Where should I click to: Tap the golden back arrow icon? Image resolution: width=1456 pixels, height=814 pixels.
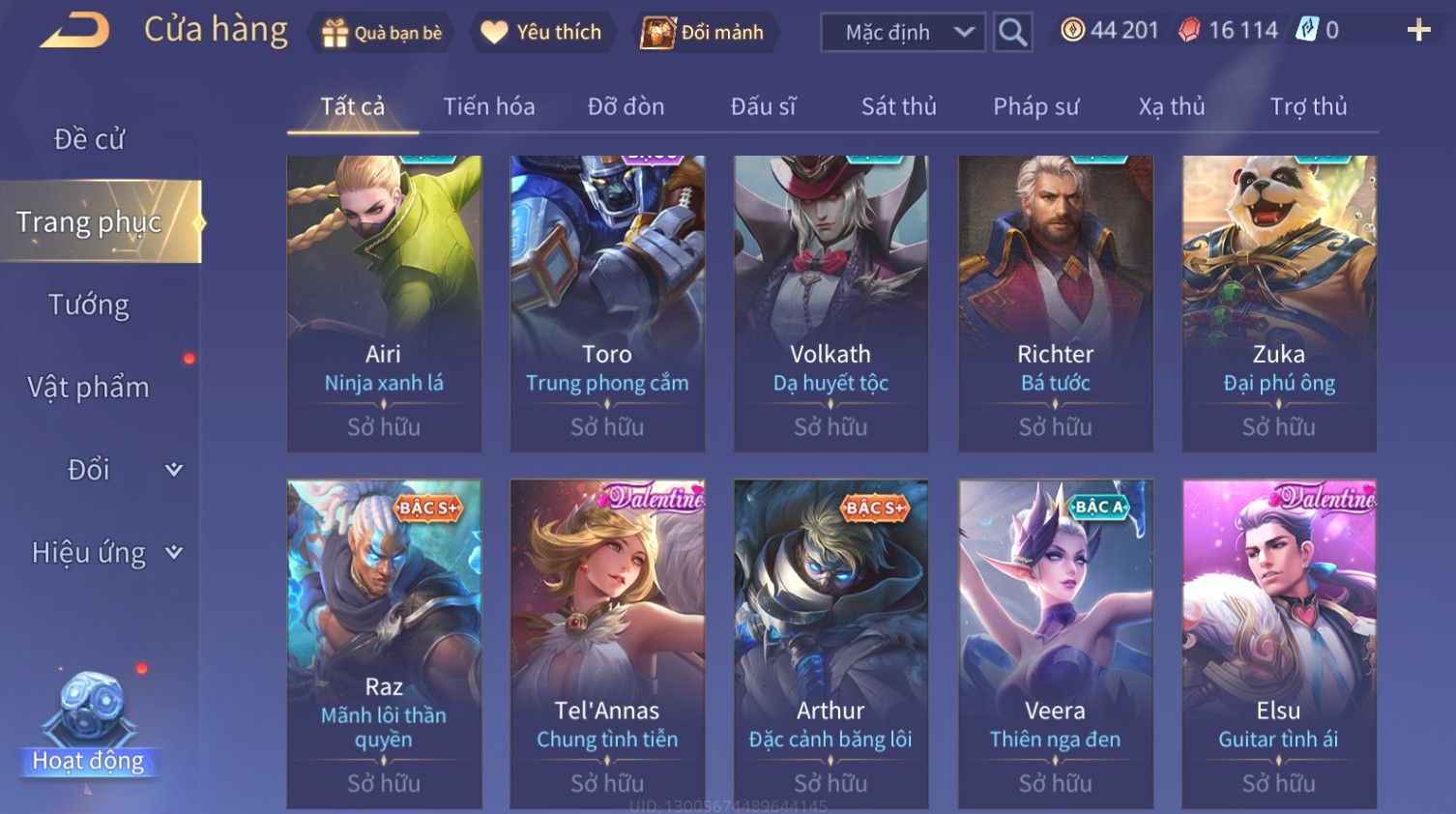[74, 31]
